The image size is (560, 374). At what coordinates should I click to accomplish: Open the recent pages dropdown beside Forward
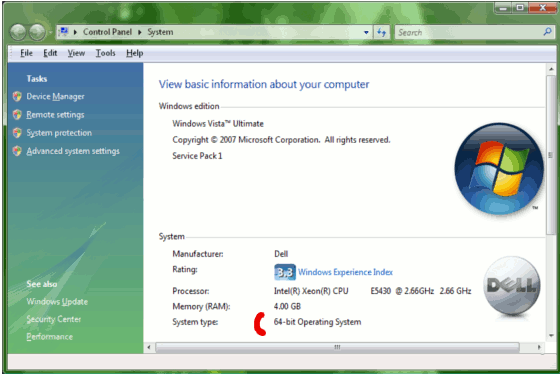[50, 33]
